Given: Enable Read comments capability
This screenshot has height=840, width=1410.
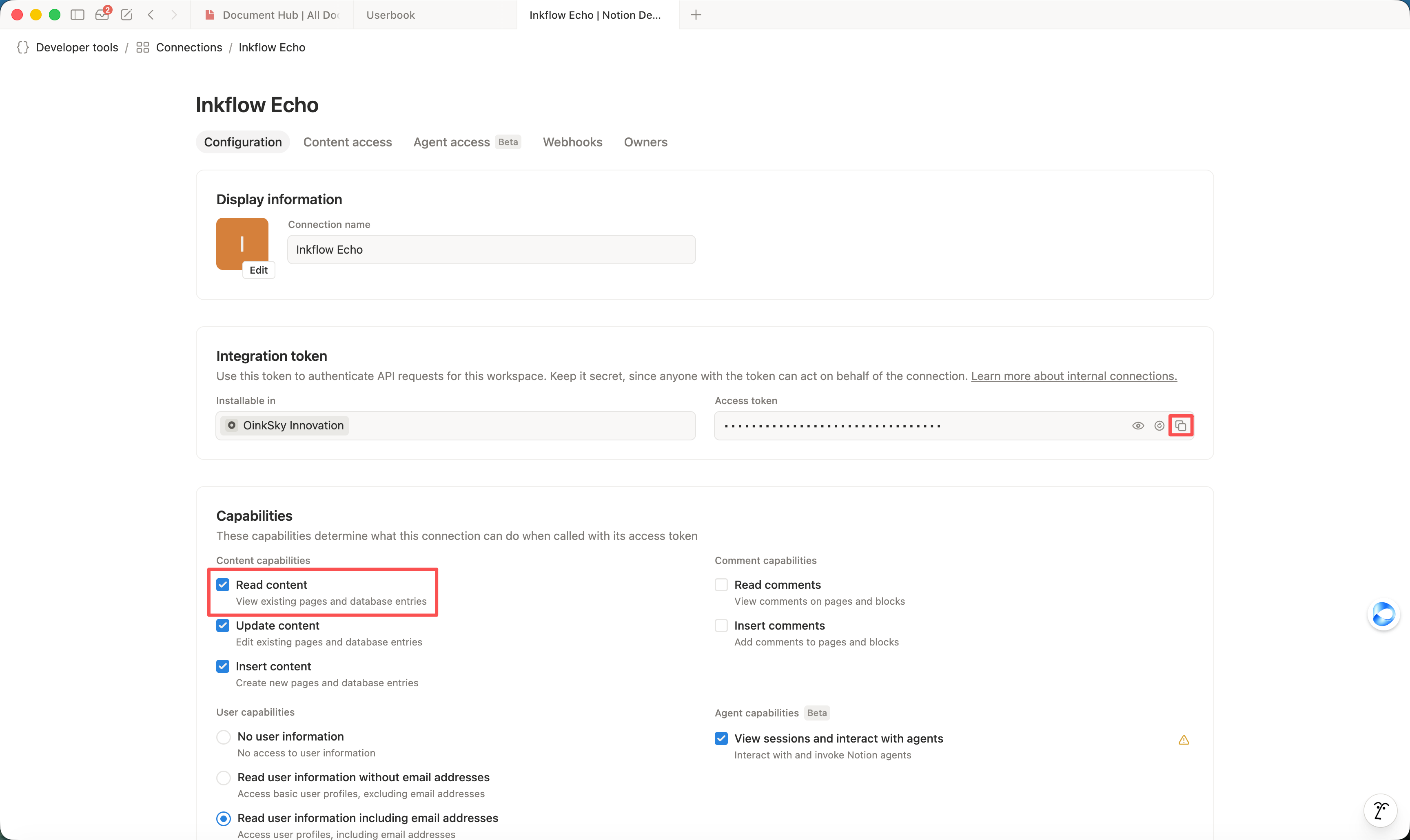Looking at the screenshot, I should point(721,585).
